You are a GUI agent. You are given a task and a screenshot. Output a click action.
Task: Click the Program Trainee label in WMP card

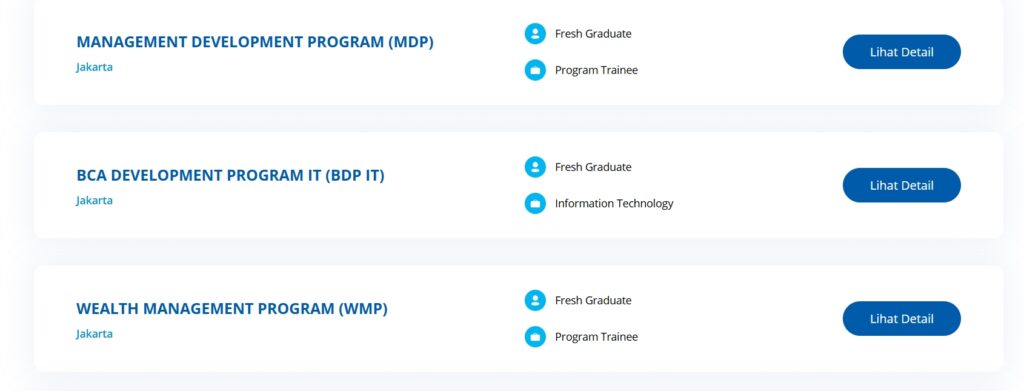(x=596, y=337)
